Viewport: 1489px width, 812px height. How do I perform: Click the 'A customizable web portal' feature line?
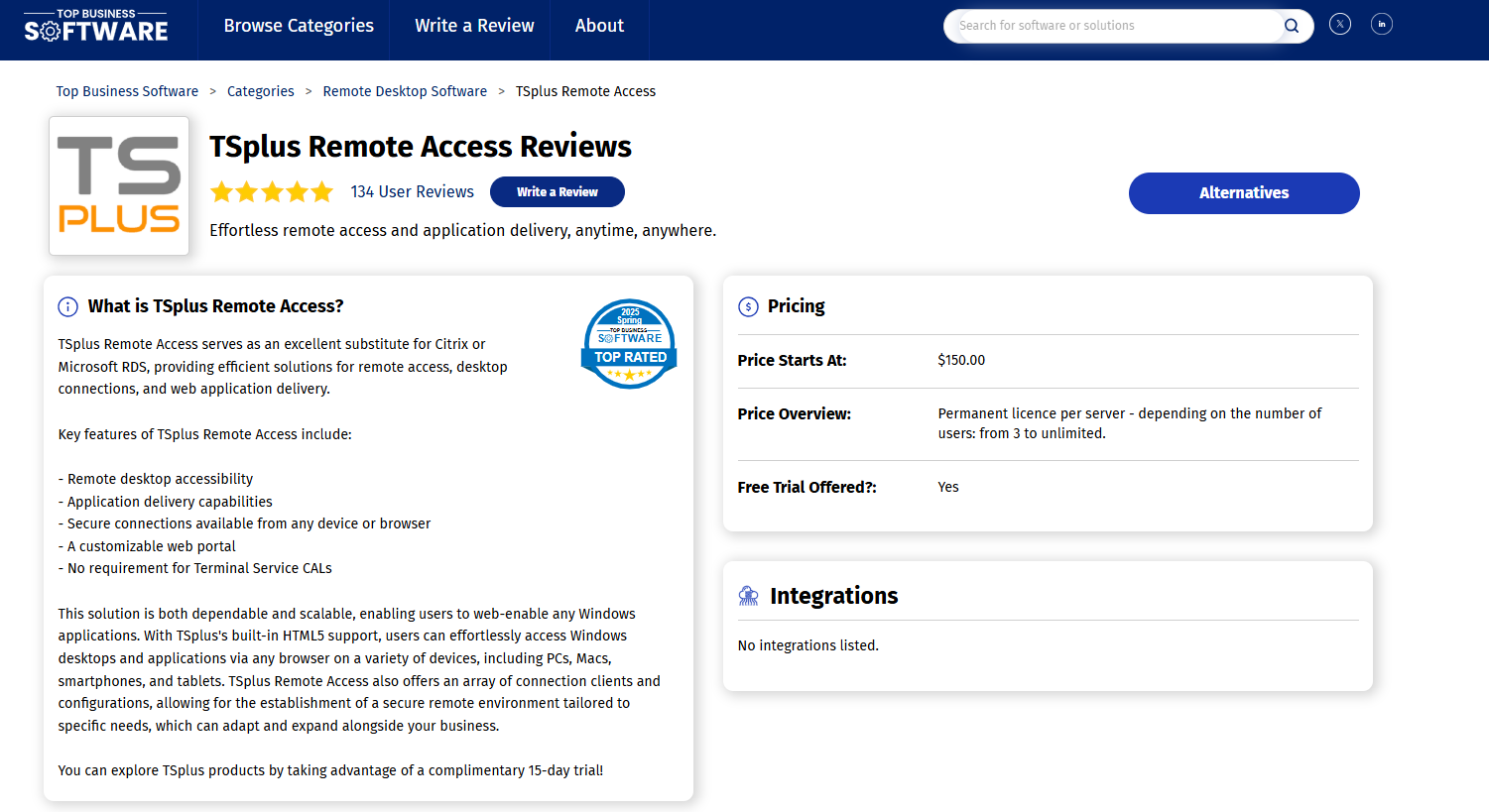147,546
